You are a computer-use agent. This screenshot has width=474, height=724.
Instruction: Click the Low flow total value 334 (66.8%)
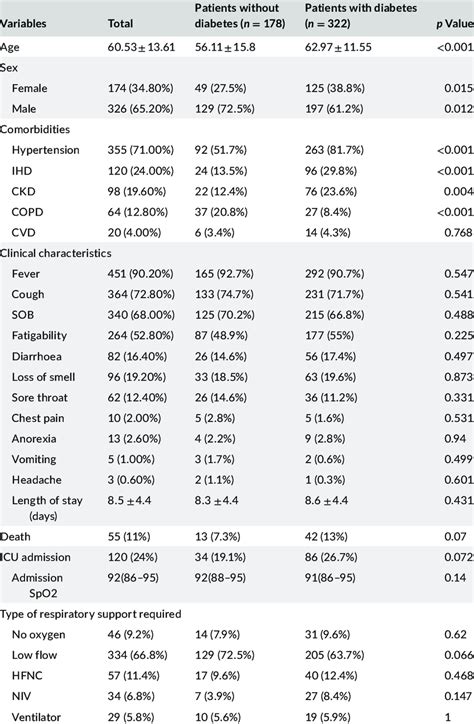[138, 655]
